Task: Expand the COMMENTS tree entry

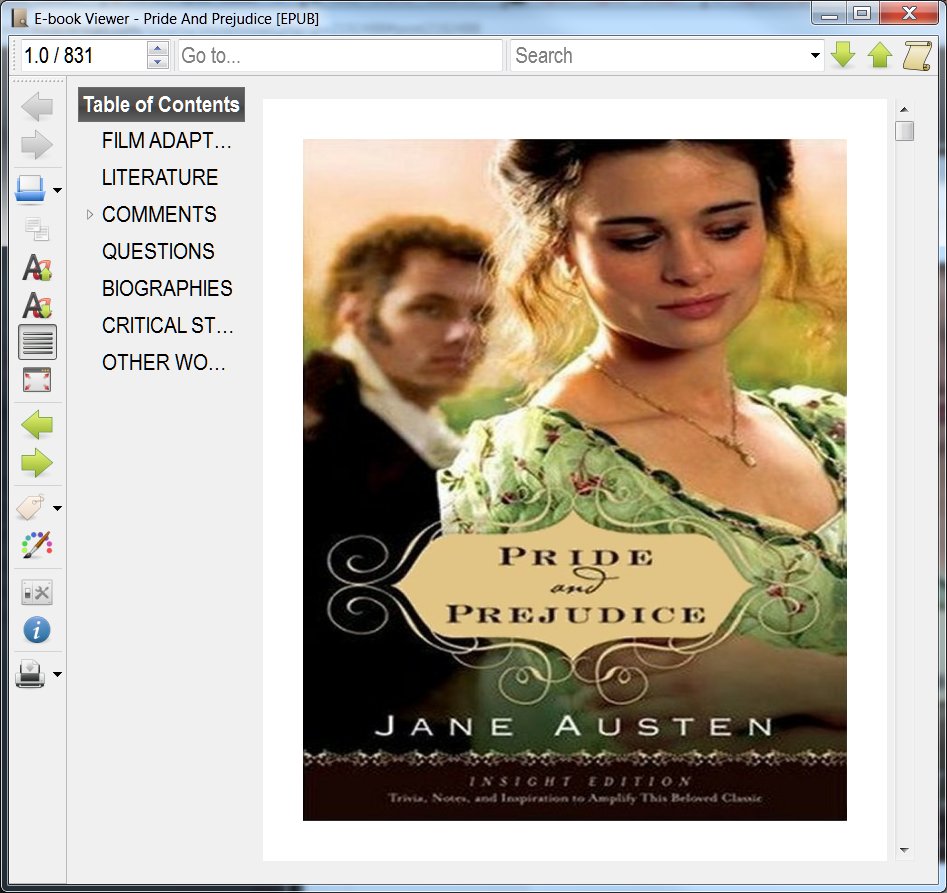Action: pos(89,214)
